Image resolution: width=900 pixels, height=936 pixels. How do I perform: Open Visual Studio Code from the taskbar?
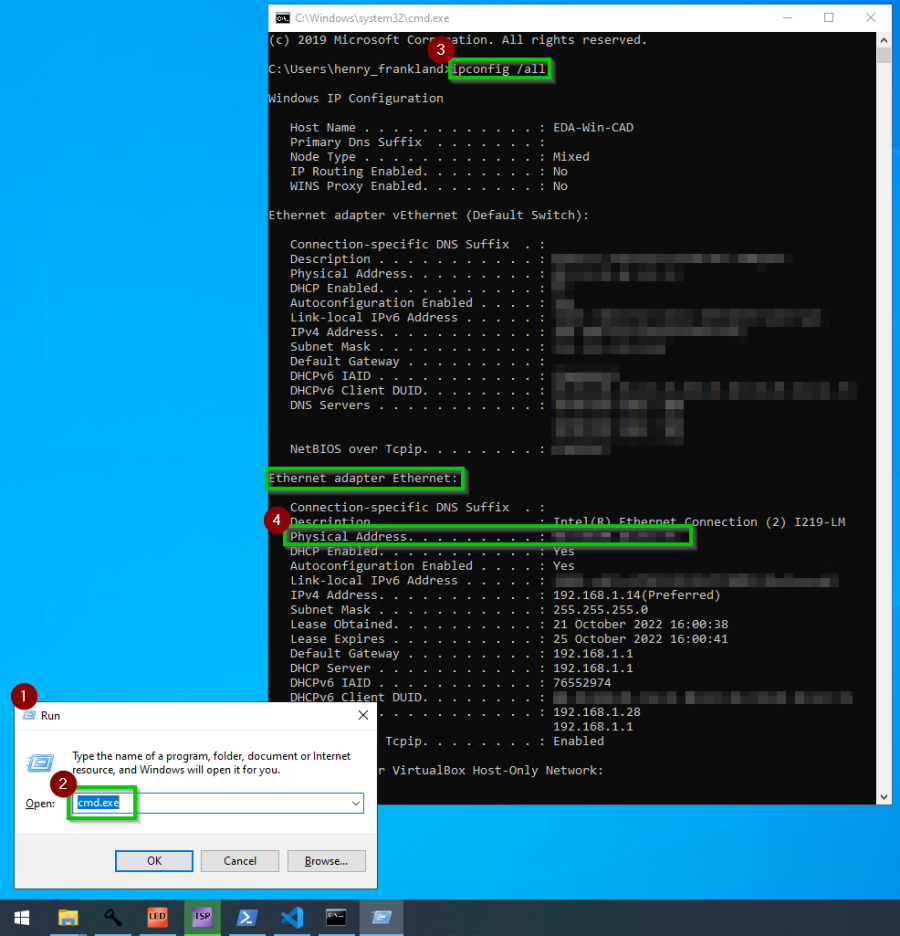tap(291, 916)
